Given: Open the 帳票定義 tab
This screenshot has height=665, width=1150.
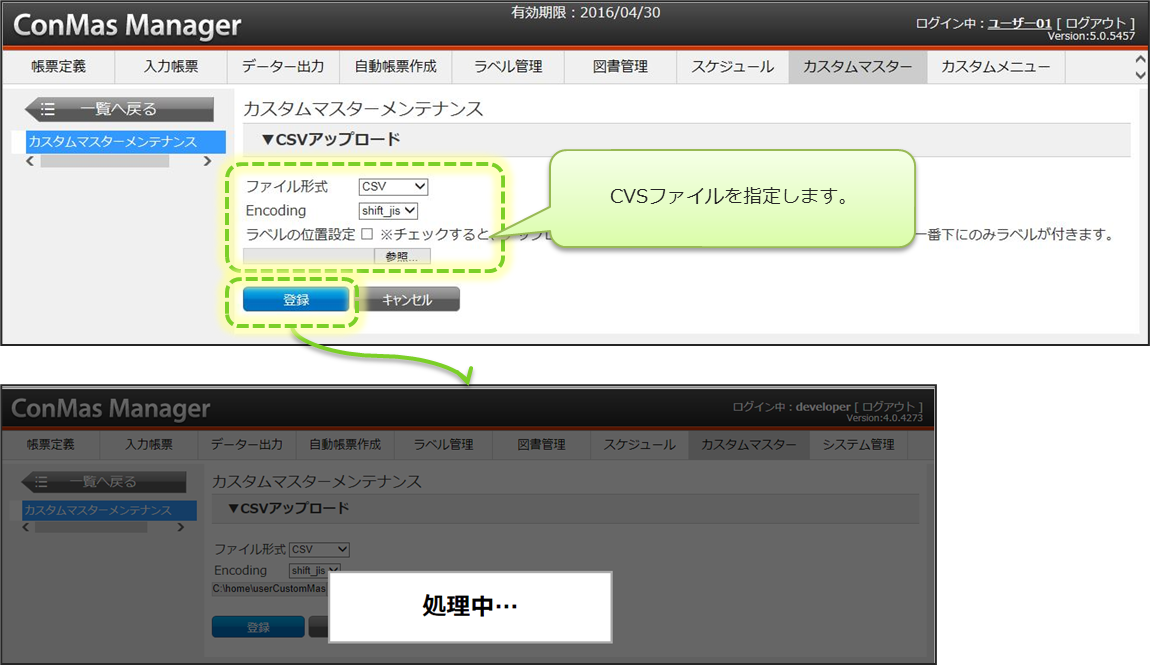Looking at the screenshot, I should click(58, 67).
